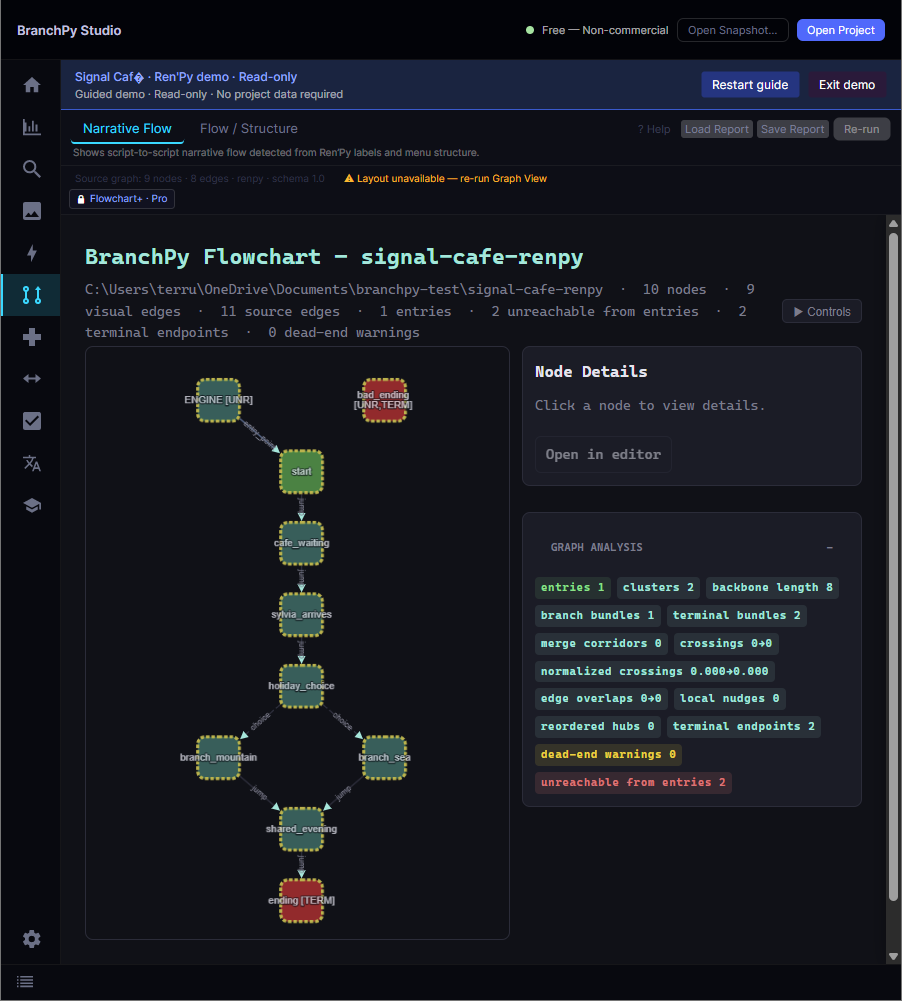902x1001 pixels.
Task: Click the 'local nudges 0' chip
Action: tap(730, 698)
